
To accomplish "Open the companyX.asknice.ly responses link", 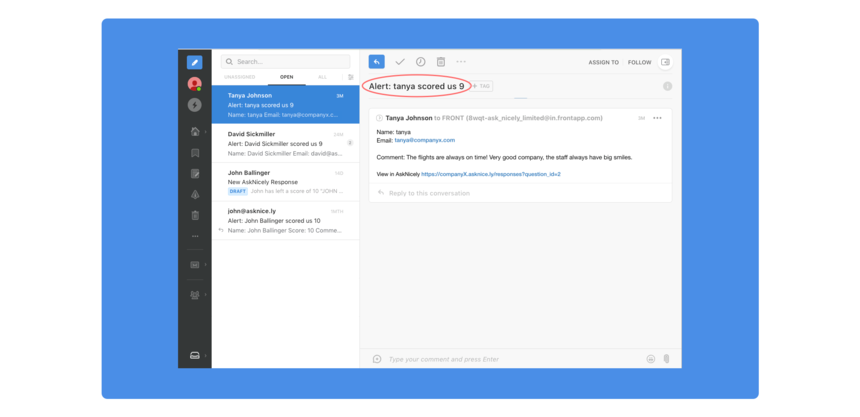I will [491, 174].
